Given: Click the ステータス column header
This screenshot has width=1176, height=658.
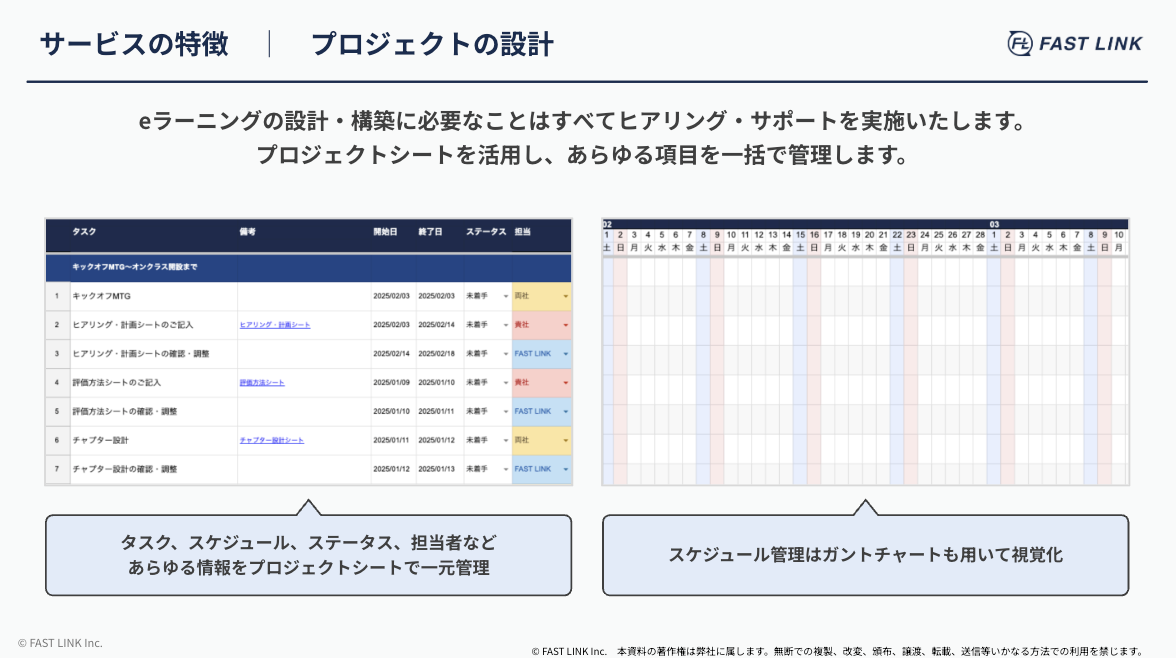Looking at the screenshot, I should click(x=486, y=232).
